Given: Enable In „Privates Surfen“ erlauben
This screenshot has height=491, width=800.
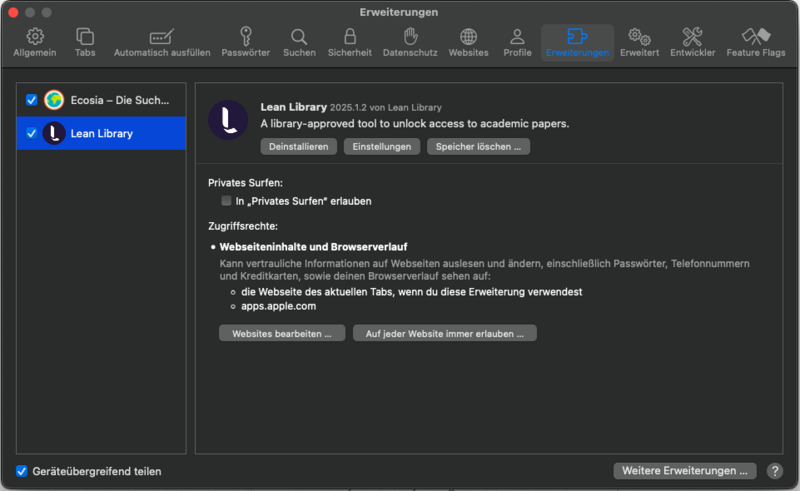Looking at the screenshot, I should 226,201.
